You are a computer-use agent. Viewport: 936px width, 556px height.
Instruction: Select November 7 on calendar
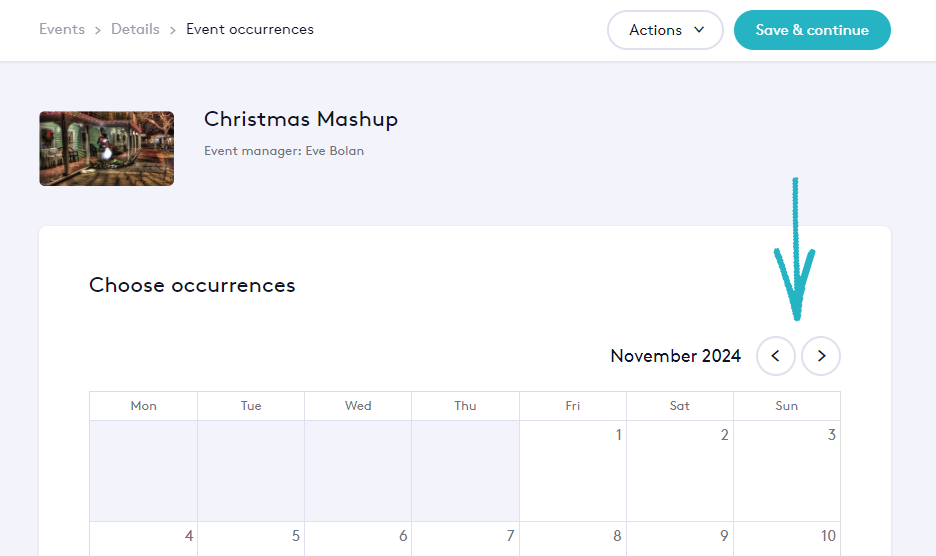[465, 538]
